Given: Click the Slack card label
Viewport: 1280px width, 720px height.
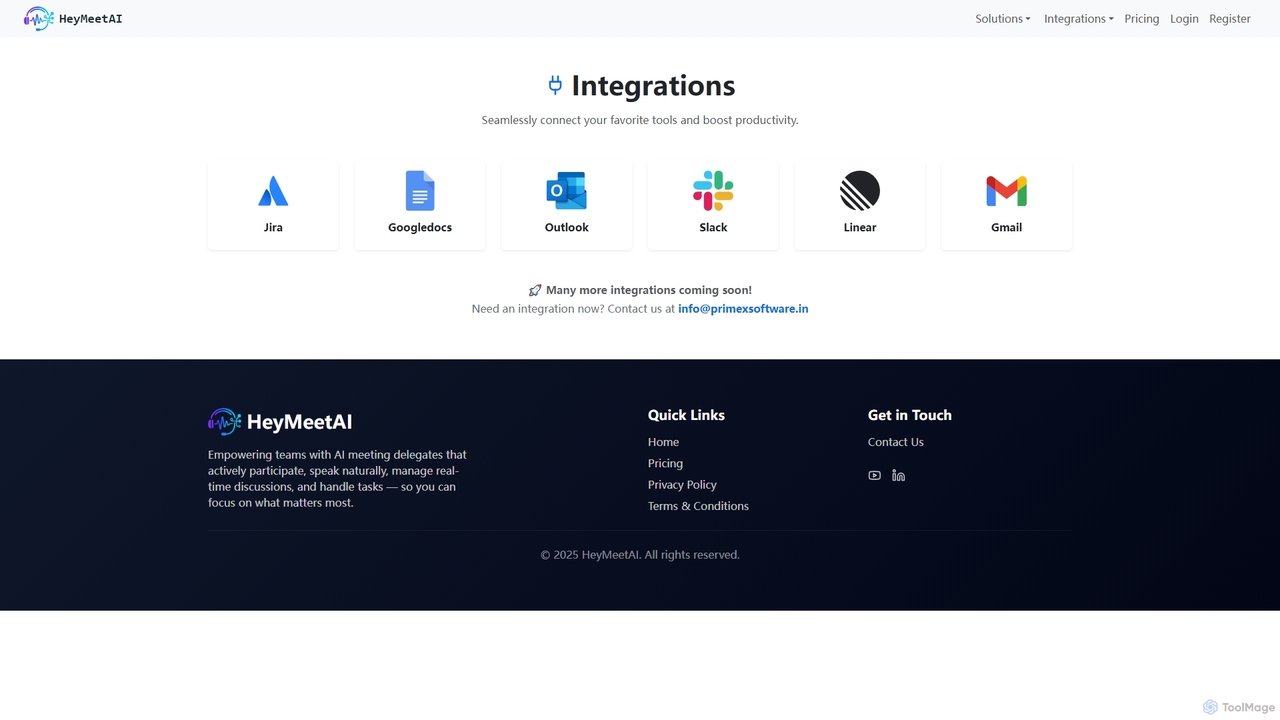Looking at the screenshot, I should coord(713,228).
